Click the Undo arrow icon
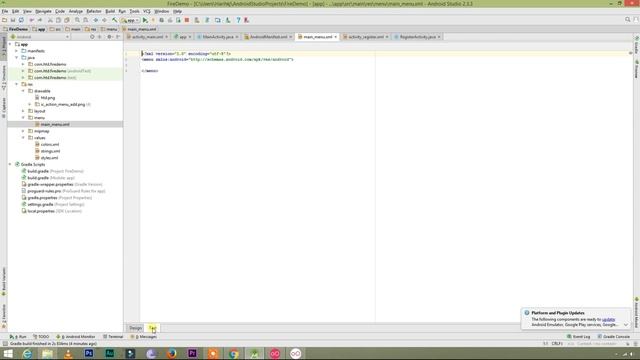This screenshot has height=360, width=640. [x=31, y=20]
